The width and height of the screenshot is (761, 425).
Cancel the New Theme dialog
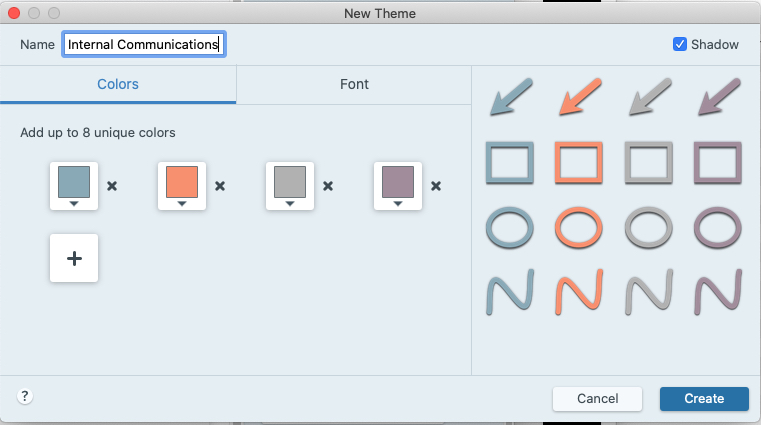[x=597, y=399]
